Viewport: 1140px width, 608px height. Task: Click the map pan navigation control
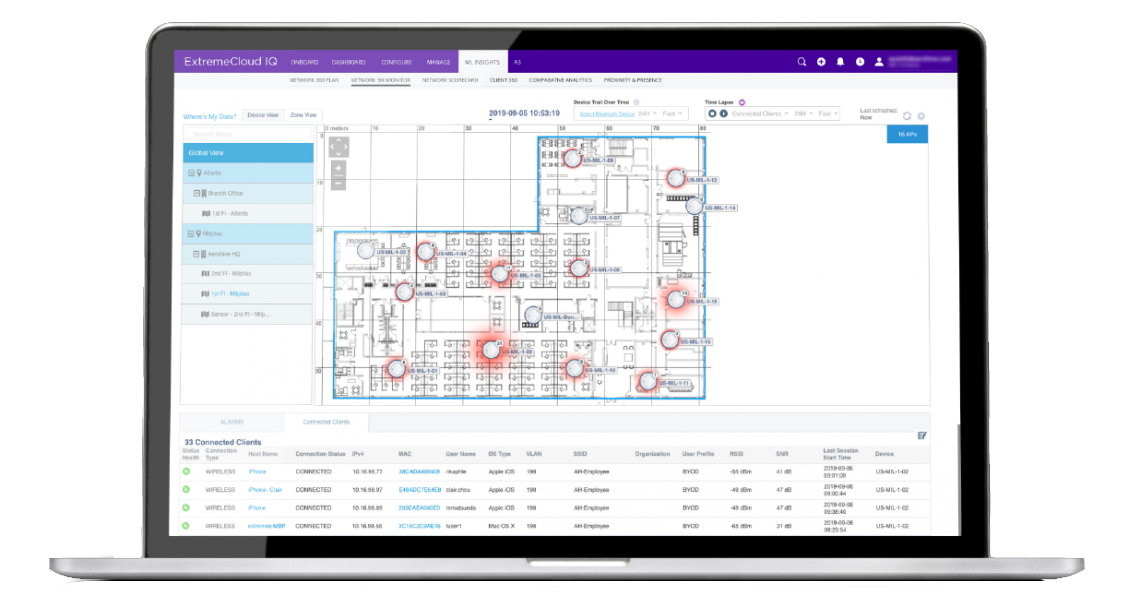coord(338,147)
